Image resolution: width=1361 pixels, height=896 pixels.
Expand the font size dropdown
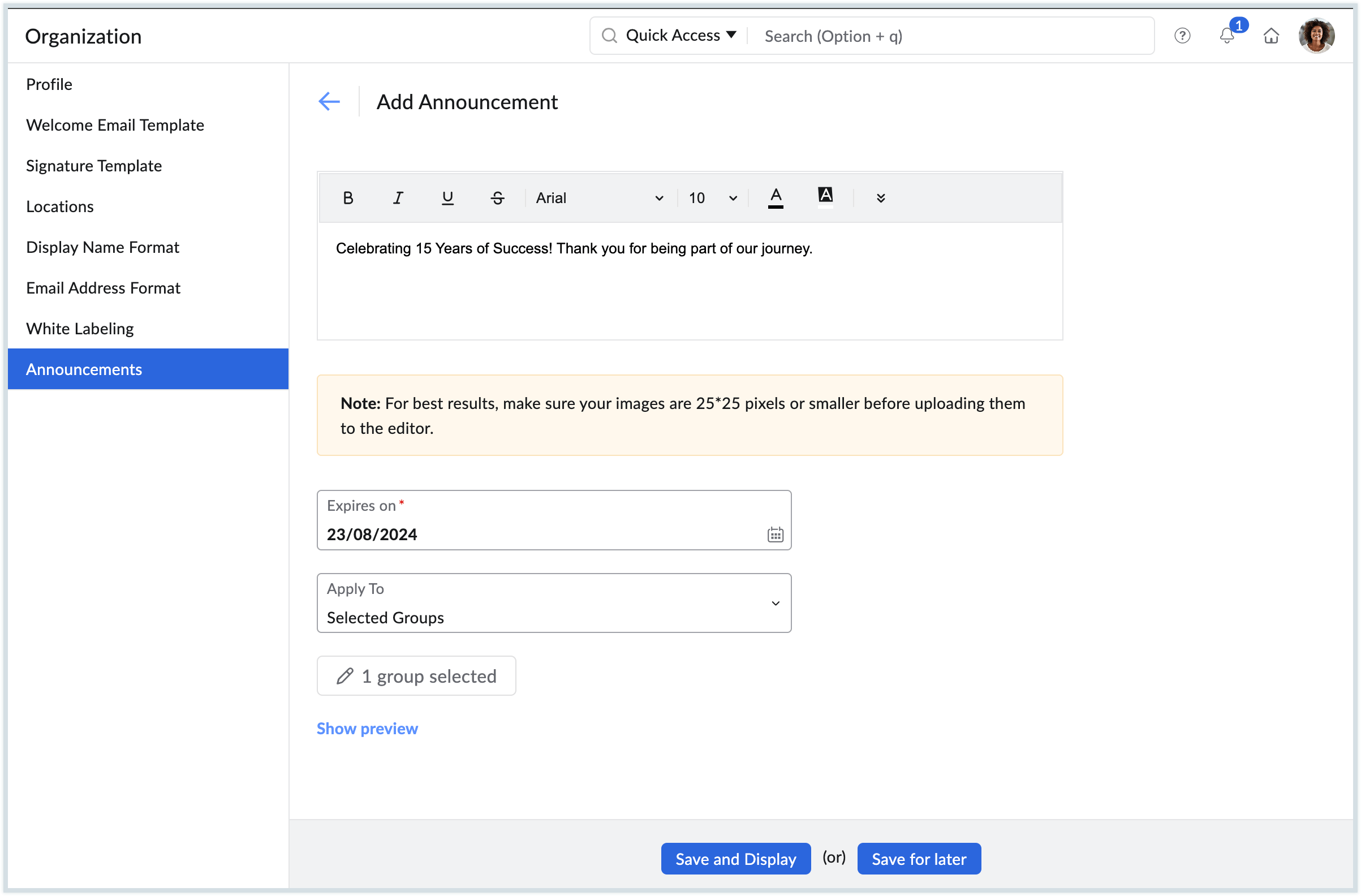733,198
